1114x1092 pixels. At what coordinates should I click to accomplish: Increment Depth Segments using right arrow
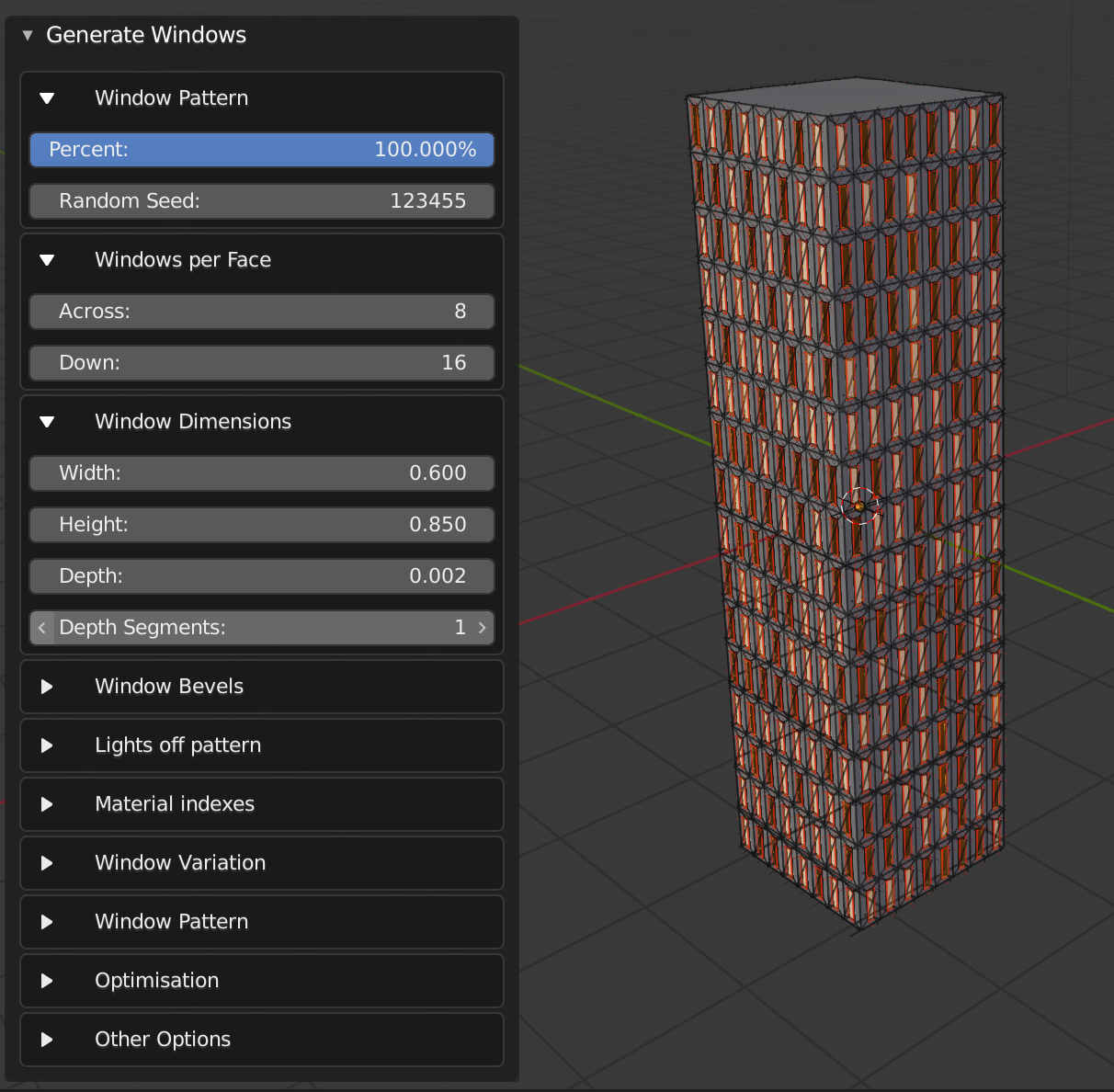pyautogui.click(x=481, y=627)
